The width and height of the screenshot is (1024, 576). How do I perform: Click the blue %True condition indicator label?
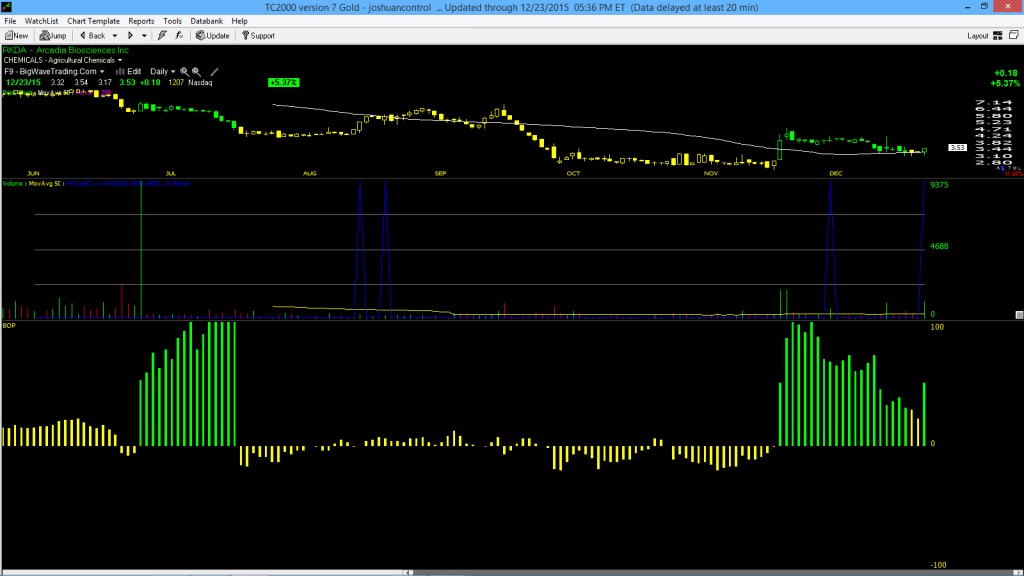(x=128, y=184)
